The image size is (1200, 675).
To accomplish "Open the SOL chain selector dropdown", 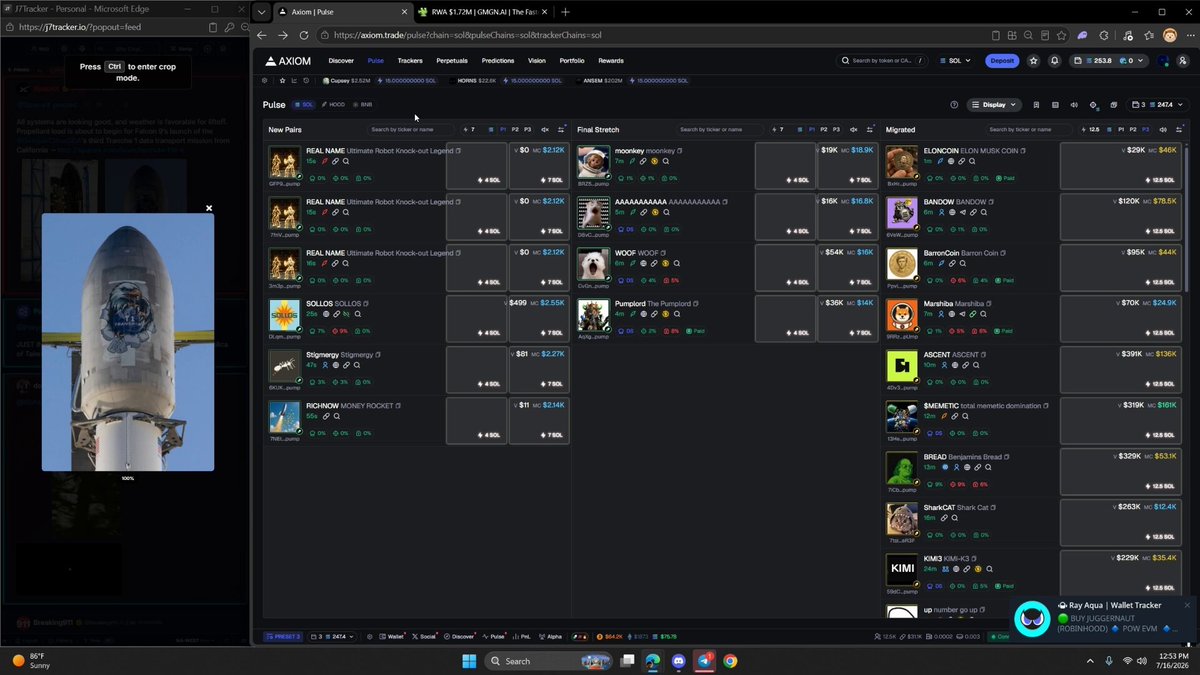I will click(x=955, y=60).
